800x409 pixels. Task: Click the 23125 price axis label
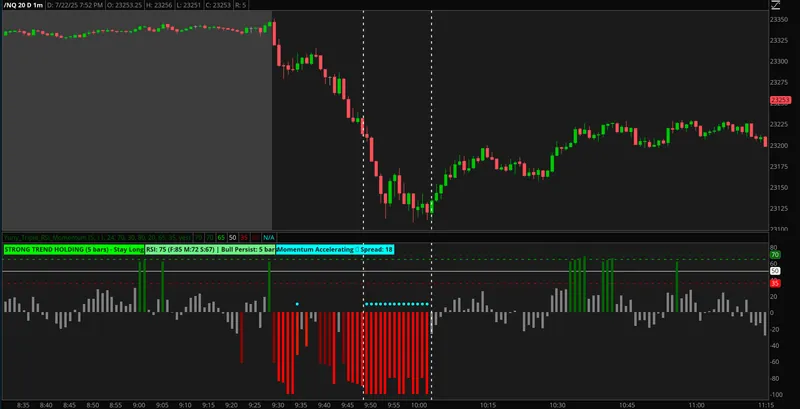point(780,208)
